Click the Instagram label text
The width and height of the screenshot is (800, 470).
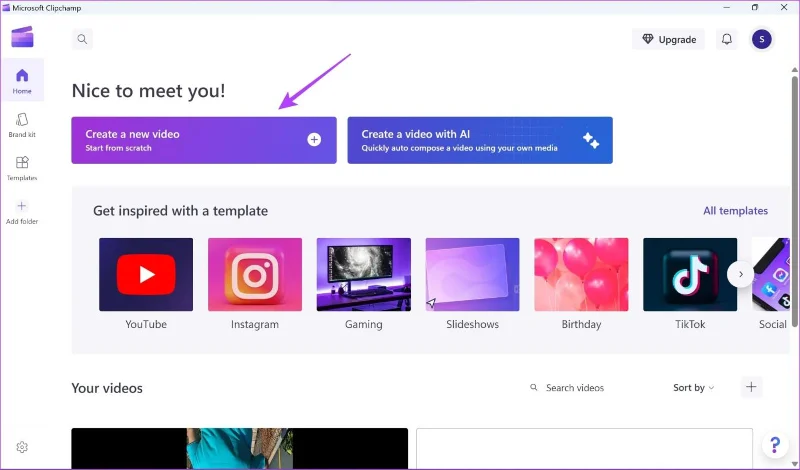pos(255,325)
